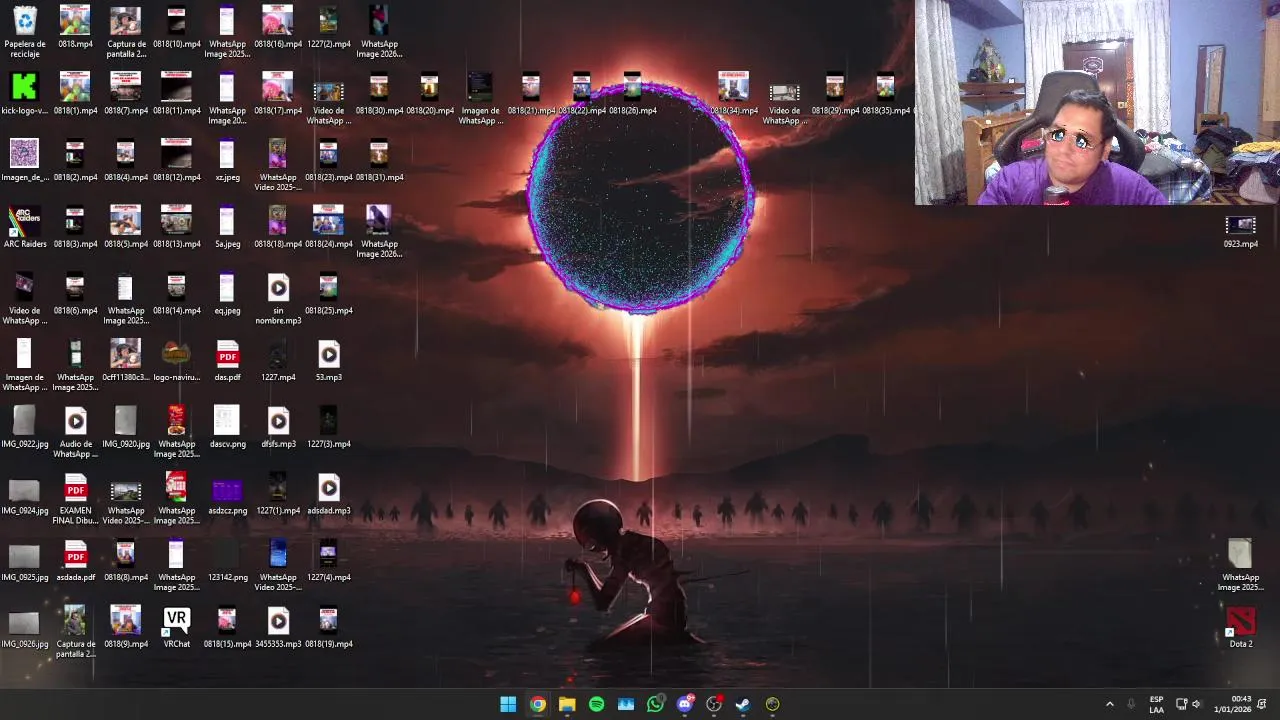The height and width of the screenshot is (720, 1280).
Task: Select the Dota 2 shortcut
Action: tap(1240, 627)
